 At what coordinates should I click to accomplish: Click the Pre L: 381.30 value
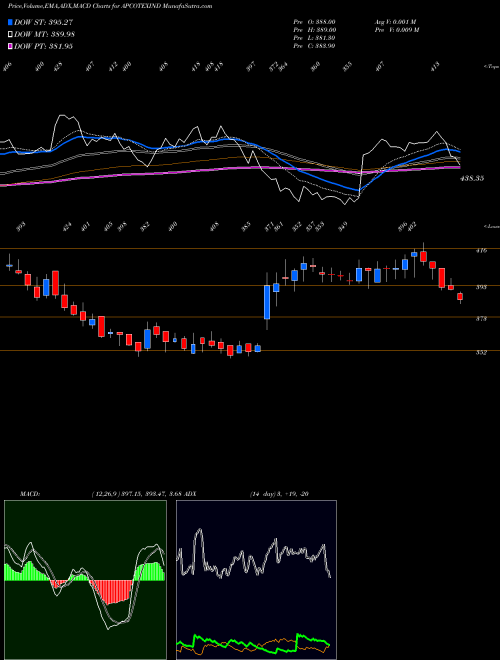pyautogui.click(x=314, y=38)
